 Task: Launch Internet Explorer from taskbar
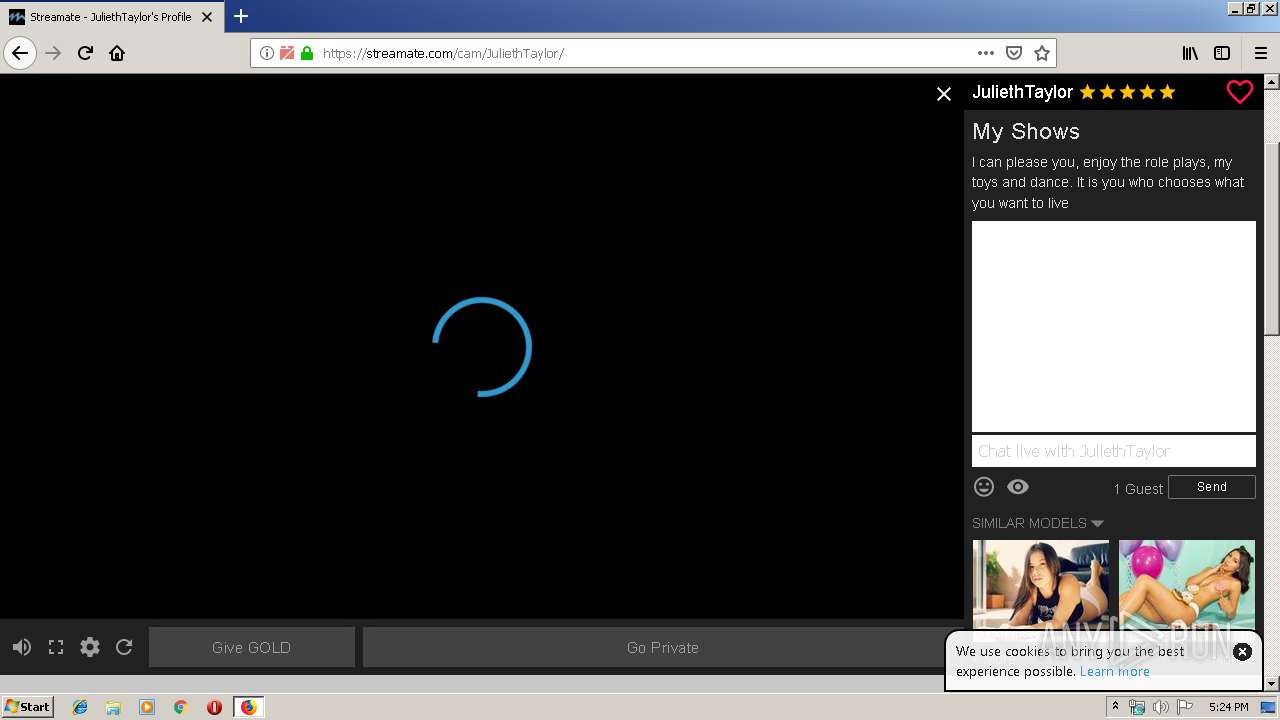(80, 707)
